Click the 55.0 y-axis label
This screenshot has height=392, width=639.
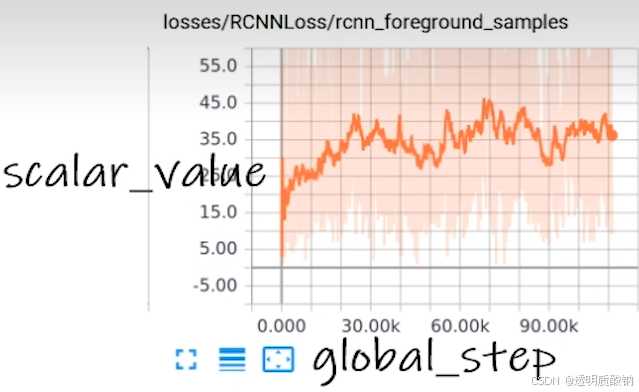(218, 66)
